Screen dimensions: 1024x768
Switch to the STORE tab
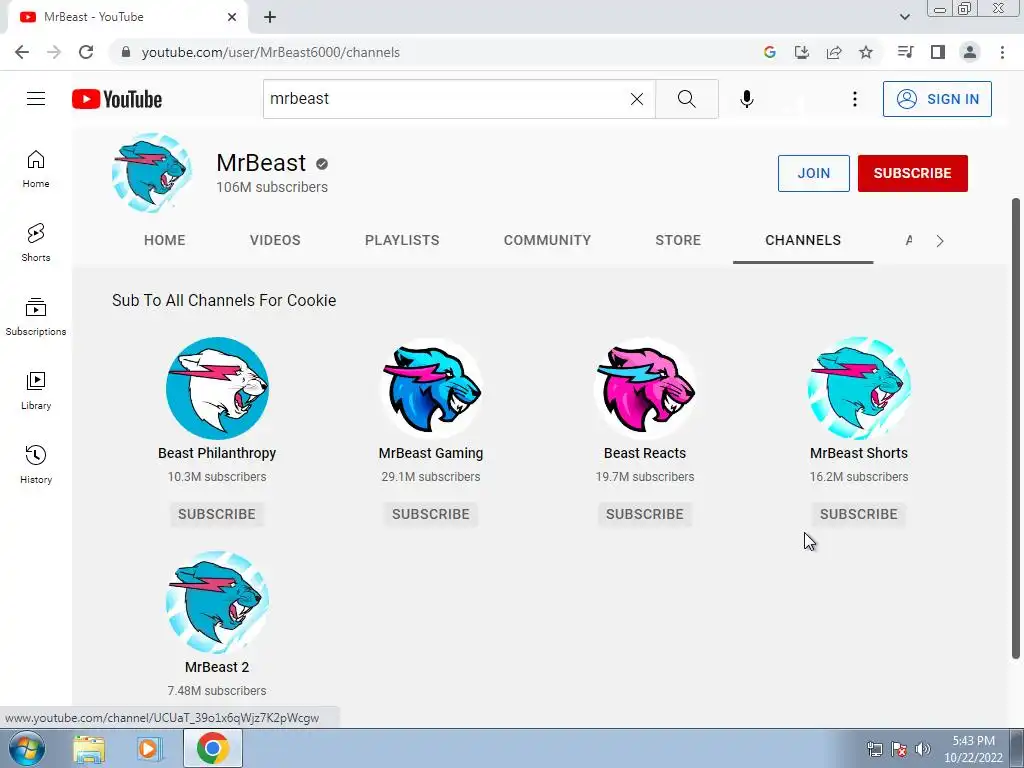678,240
